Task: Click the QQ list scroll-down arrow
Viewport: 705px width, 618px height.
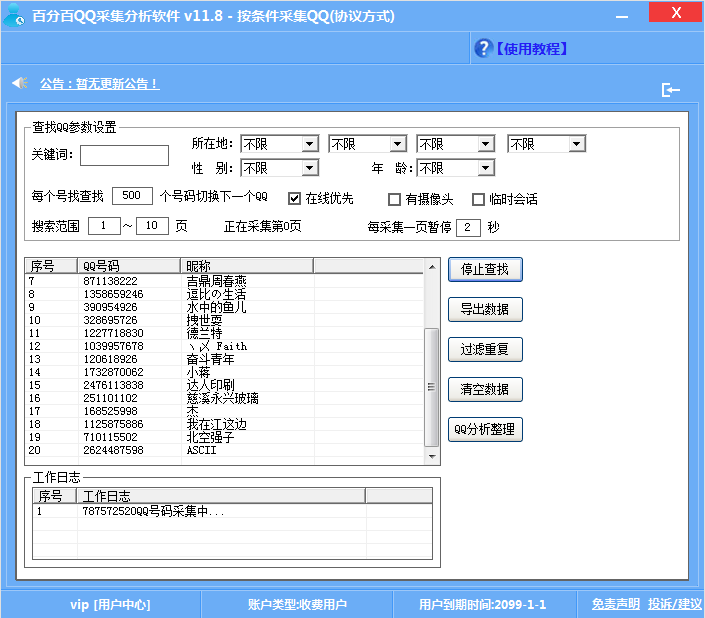Action: pos(431,455)
